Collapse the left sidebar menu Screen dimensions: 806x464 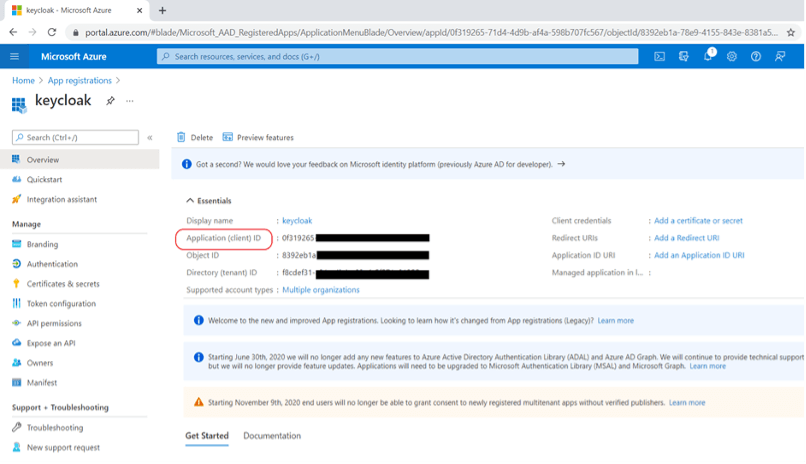click(150, 138)
